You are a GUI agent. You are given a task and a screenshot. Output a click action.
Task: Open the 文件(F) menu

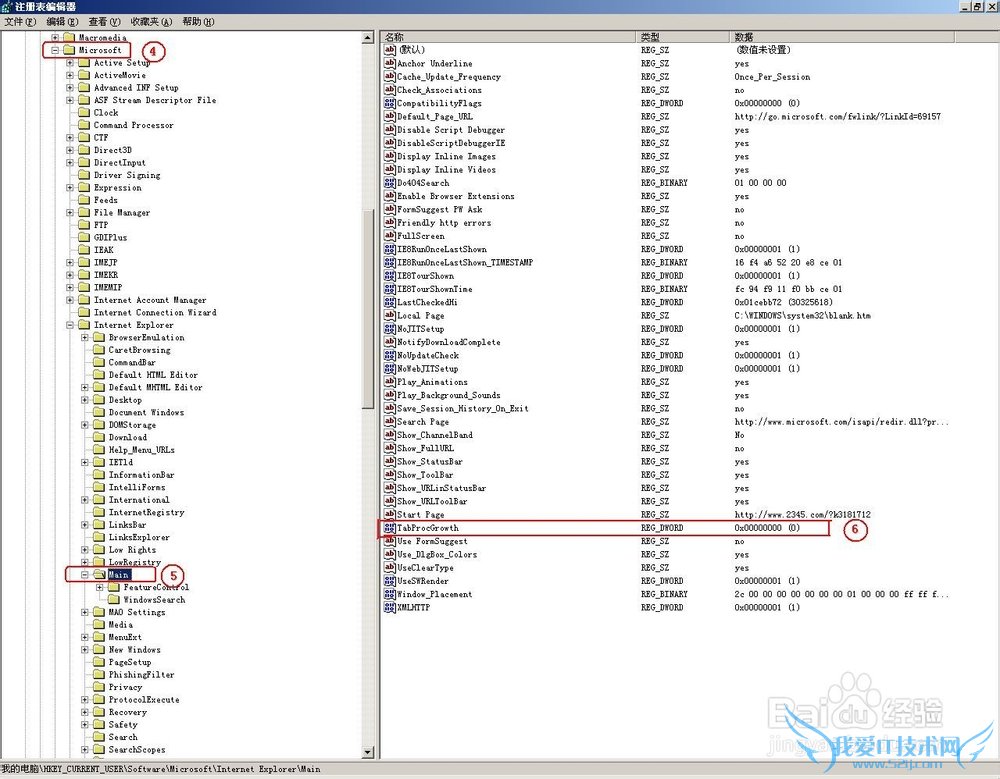click(x=20, y=21)
